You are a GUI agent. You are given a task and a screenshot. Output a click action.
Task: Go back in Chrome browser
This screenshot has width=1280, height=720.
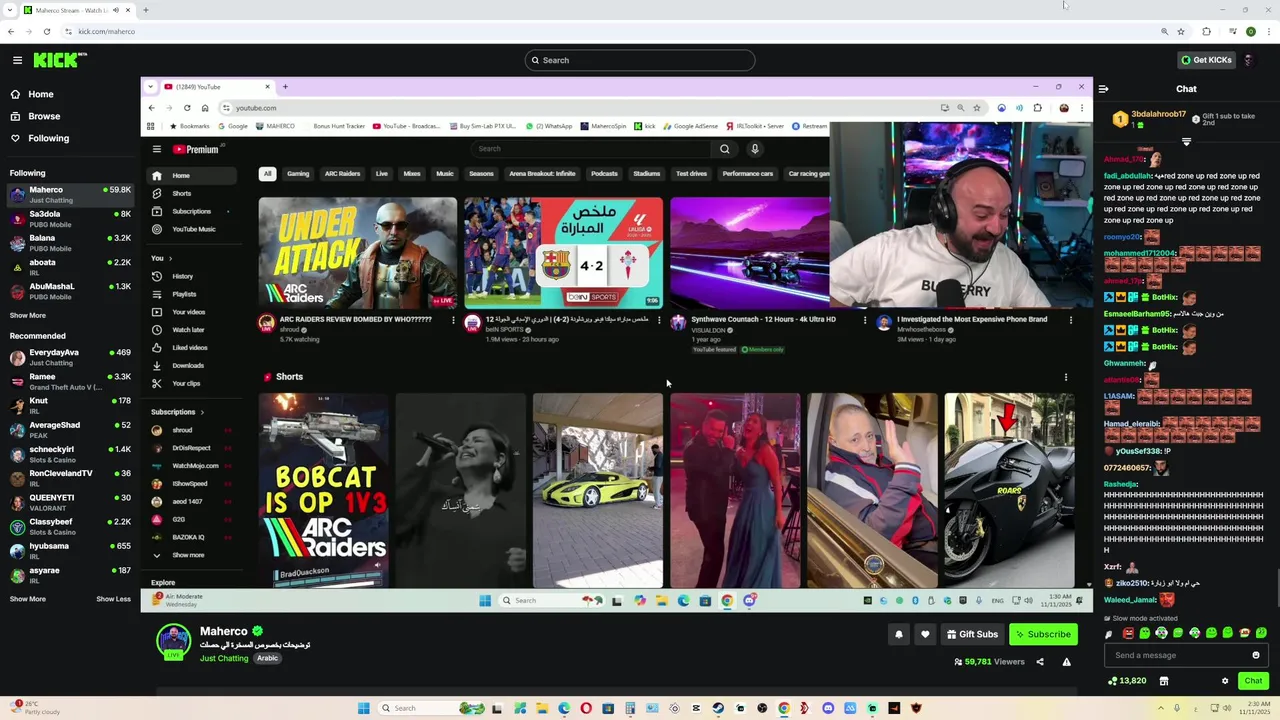(10, 31)
